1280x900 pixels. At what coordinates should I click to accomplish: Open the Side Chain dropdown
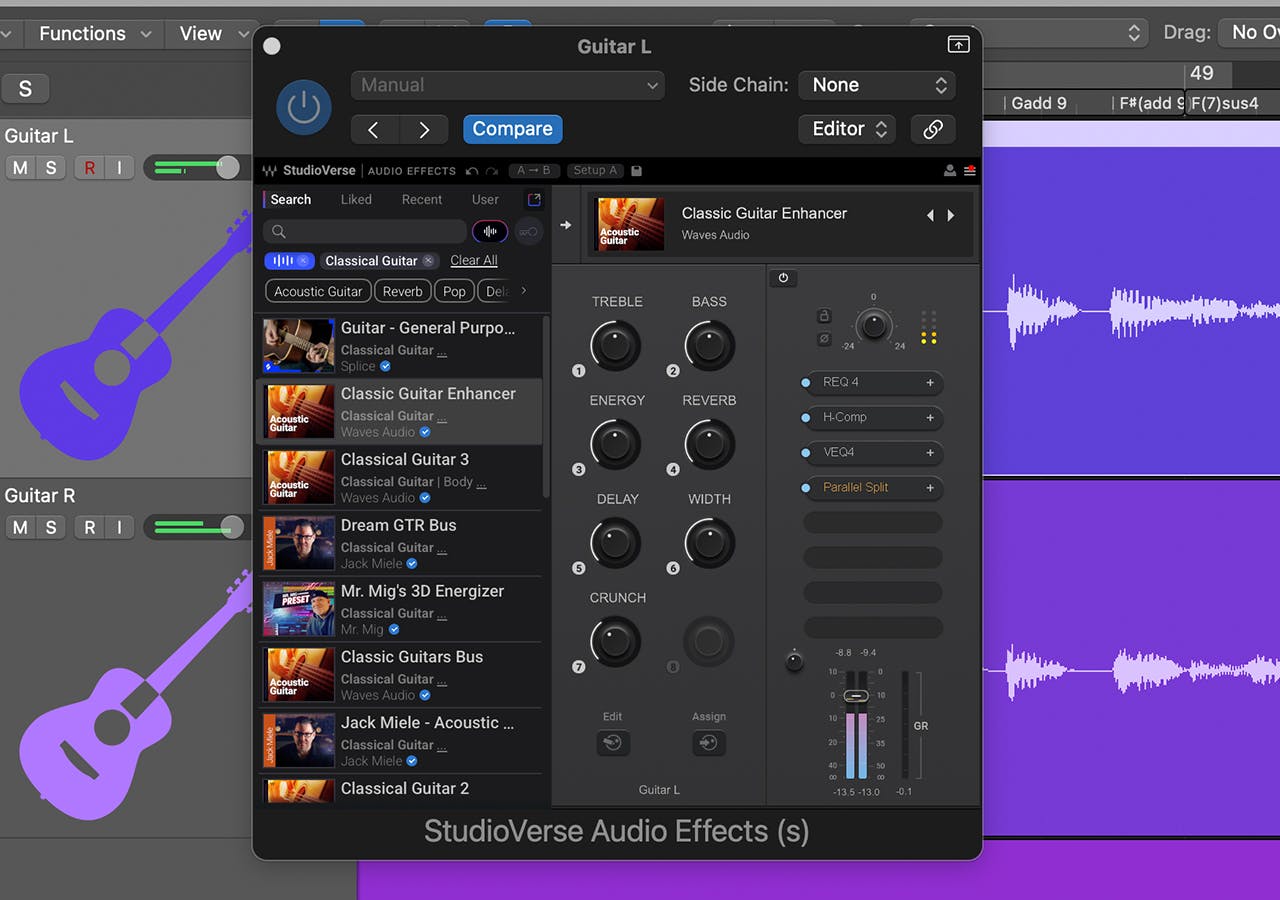(x=876, y=85)
